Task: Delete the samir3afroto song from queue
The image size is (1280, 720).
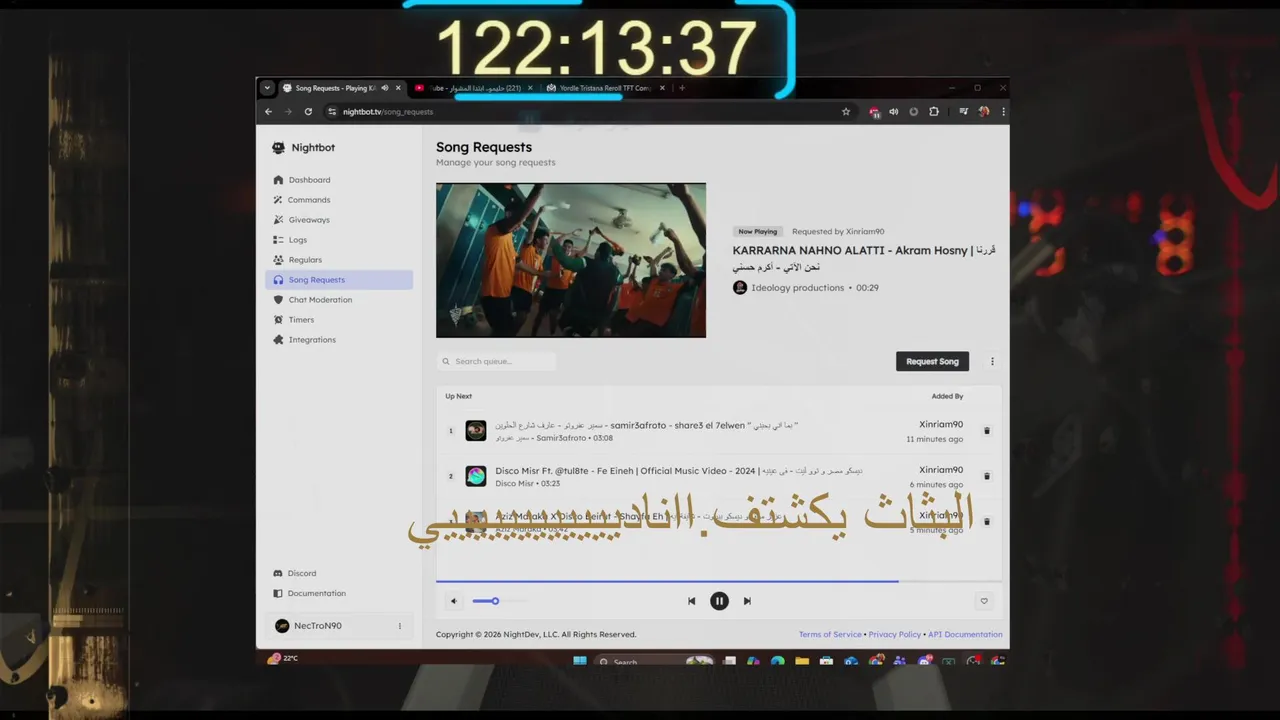Action: point(987,431)
